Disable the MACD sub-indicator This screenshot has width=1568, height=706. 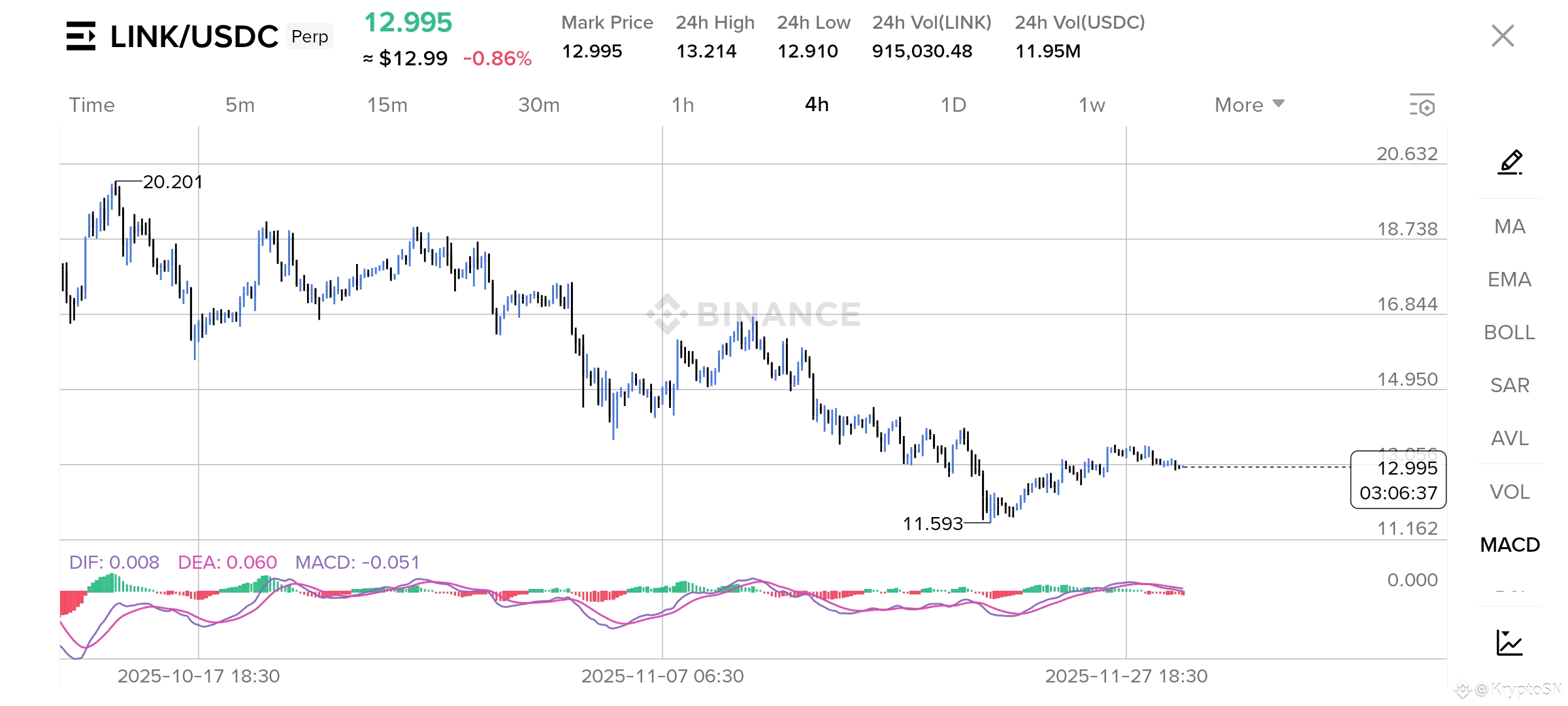pos(1510,545)
